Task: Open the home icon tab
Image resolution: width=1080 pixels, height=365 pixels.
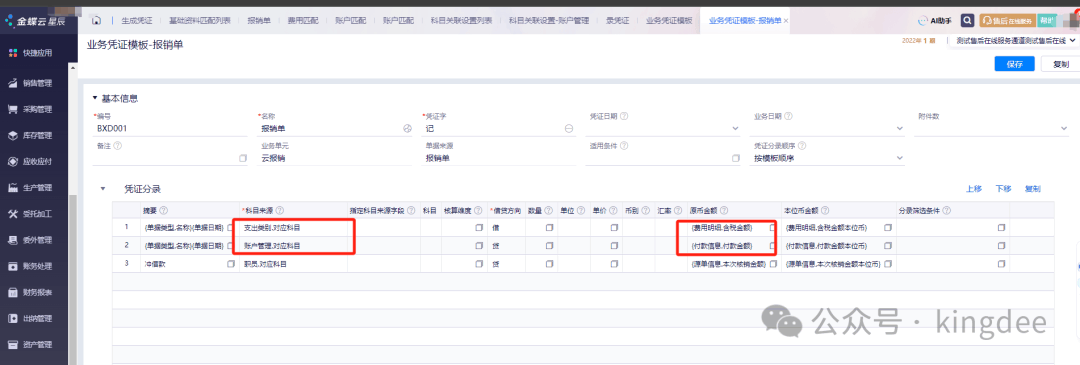Action: (96, 21)
